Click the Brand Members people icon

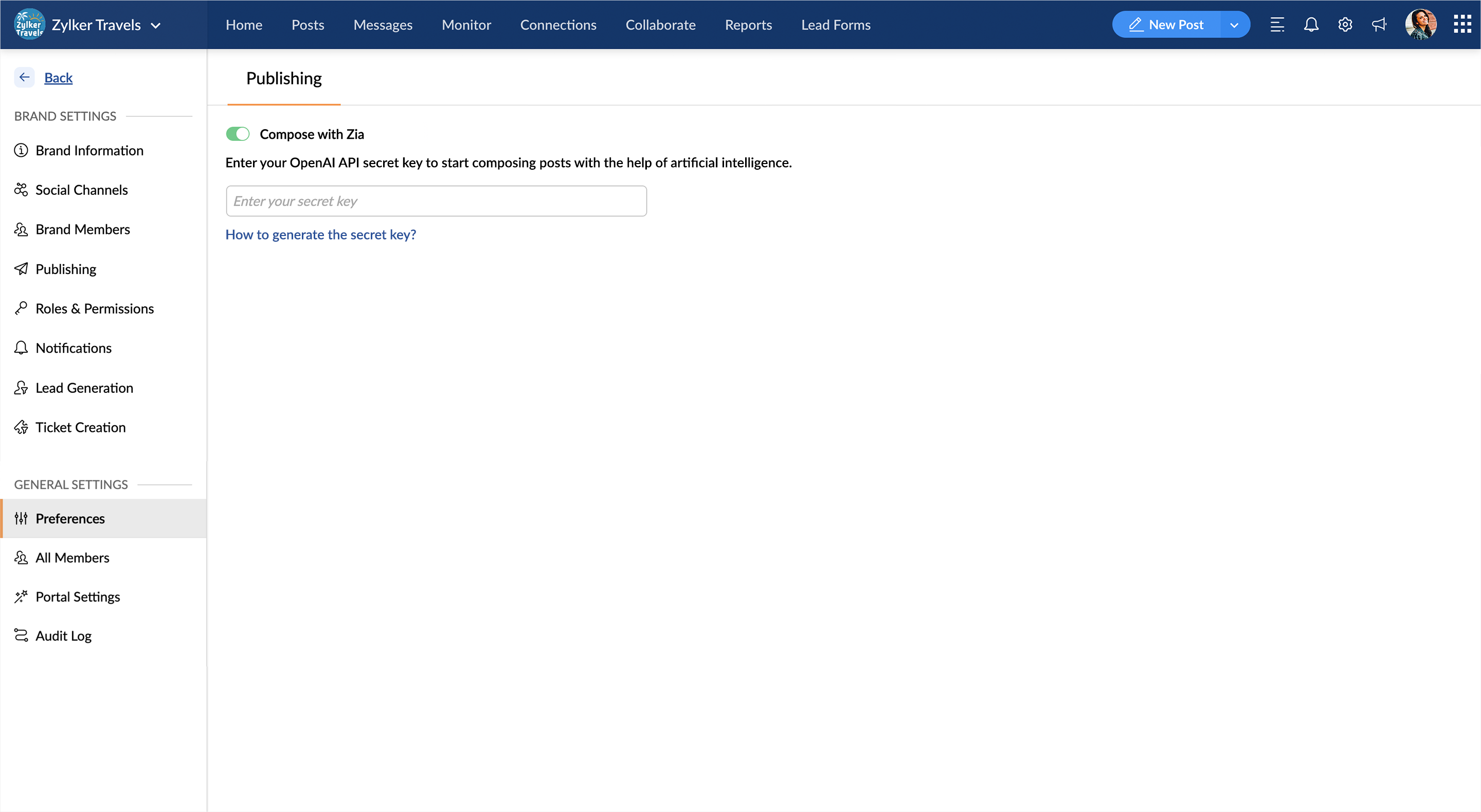[21, 229]
